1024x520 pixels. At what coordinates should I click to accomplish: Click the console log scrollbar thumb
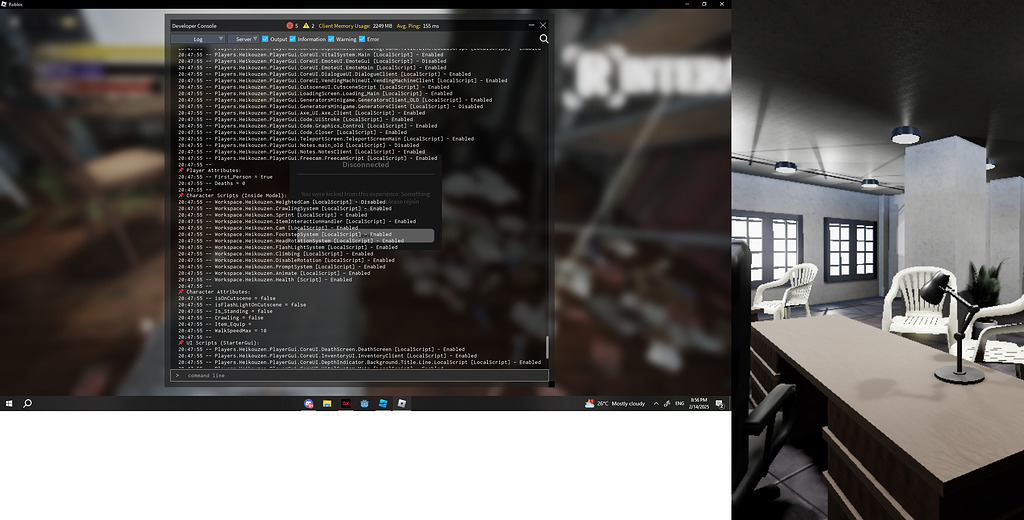point(547,347)
